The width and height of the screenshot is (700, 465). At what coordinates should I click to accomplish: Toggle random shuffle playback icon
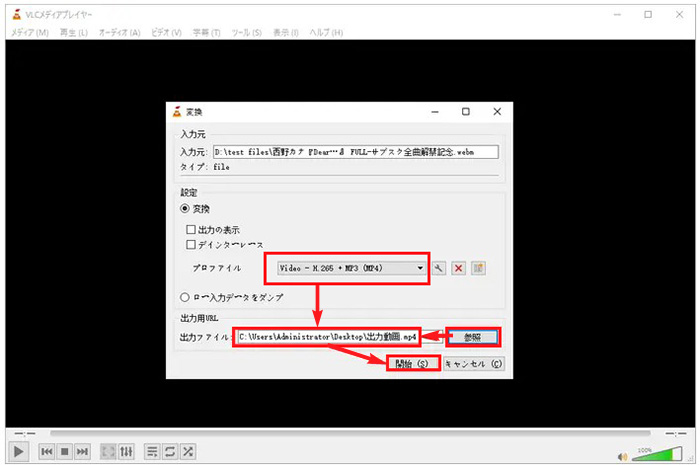(x=188, y=452)
